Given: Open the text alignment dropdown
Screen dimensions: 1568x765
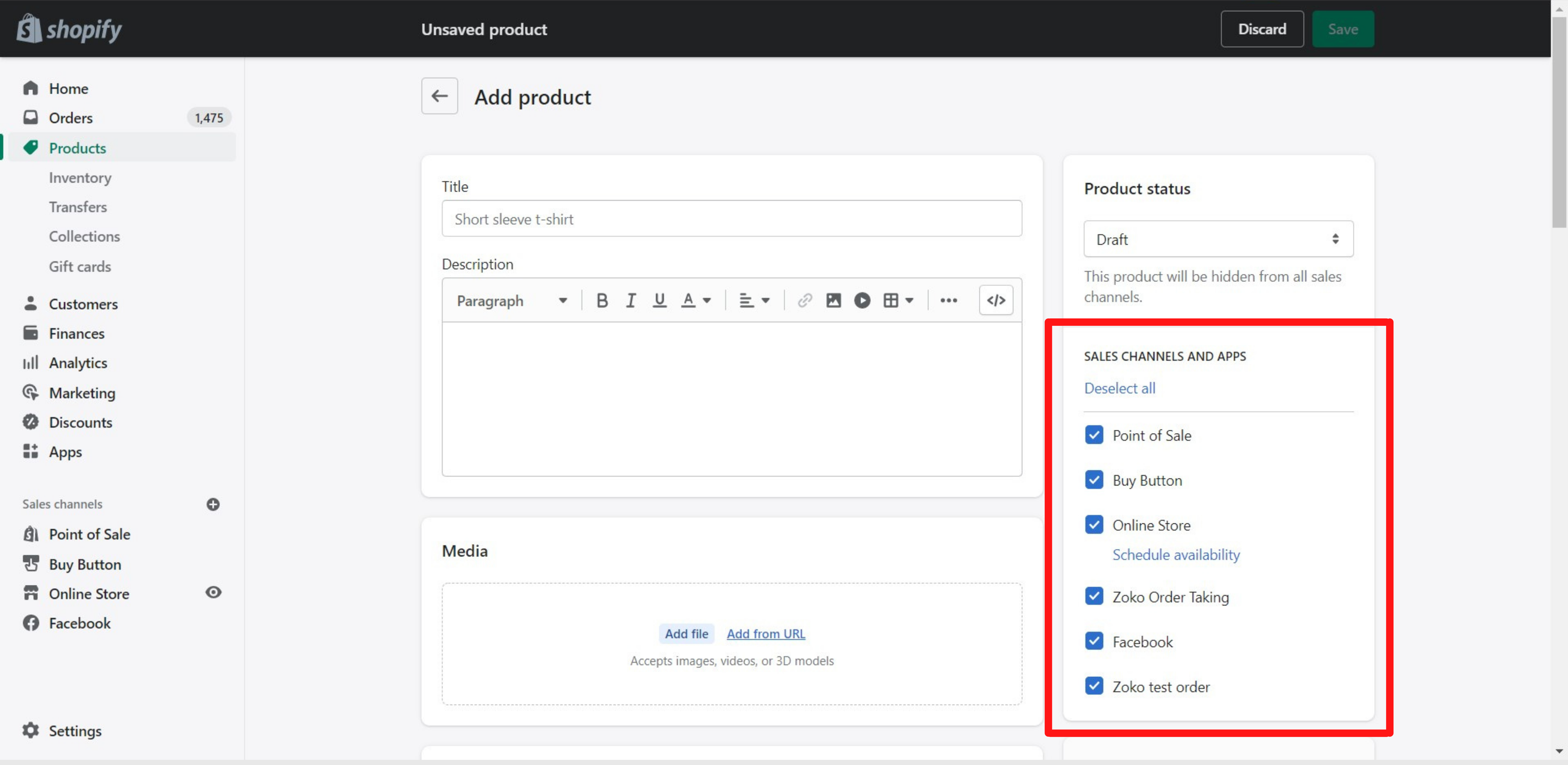Looking at the screenshot, I should (x=754, y=300).
